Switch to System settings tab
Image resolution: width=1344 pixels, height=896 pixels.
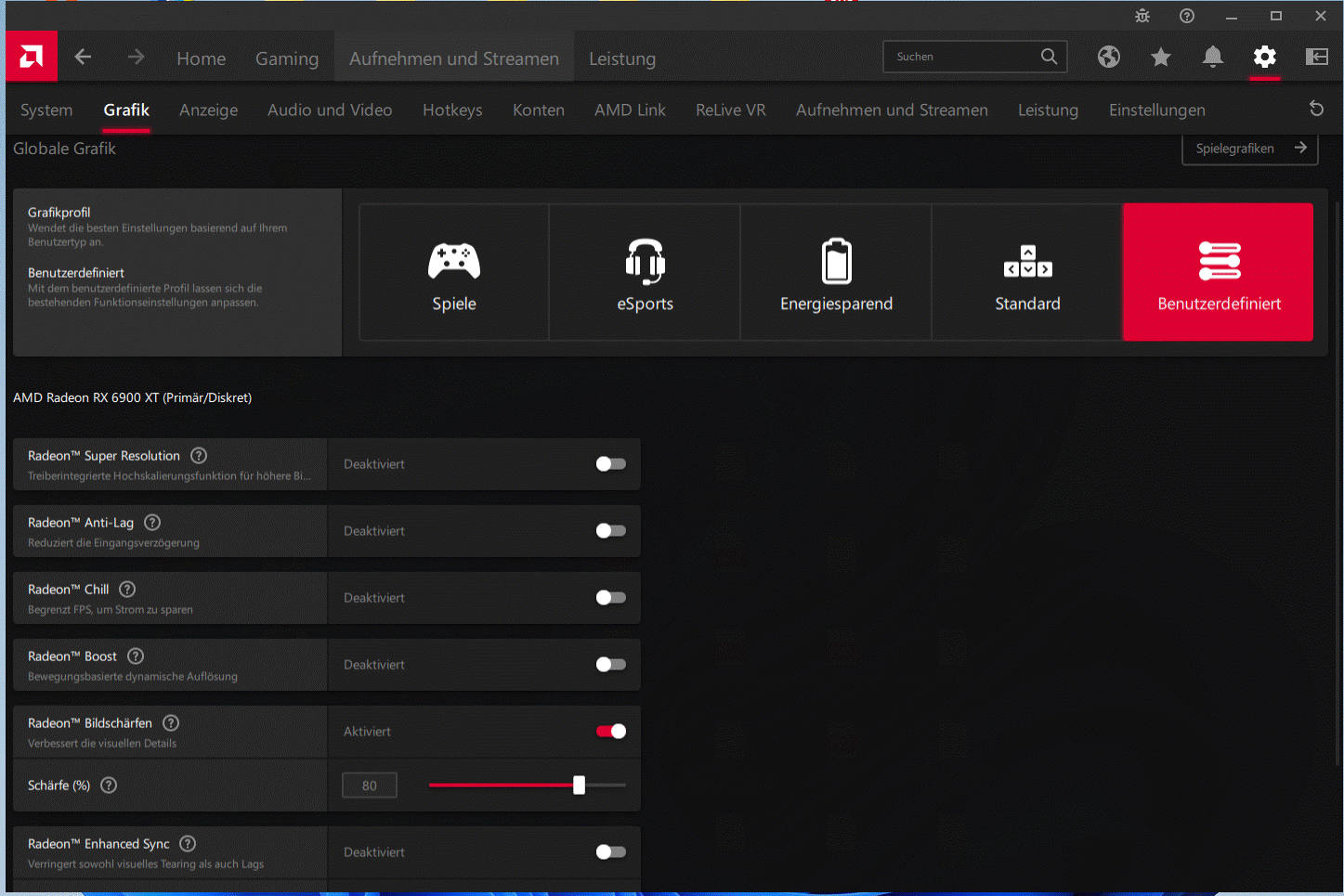(x=46, y=110)
